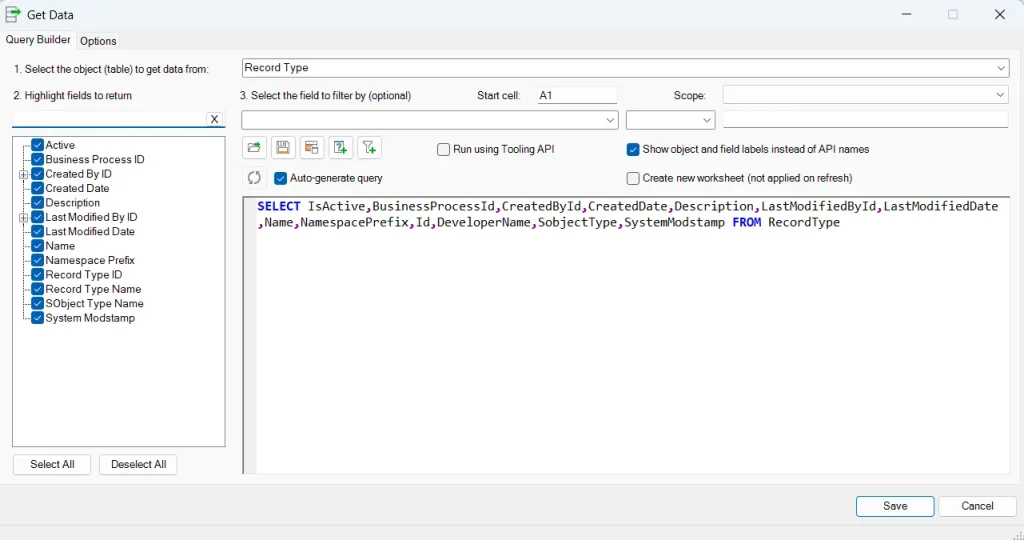Image resolution: width=1024 pixels, height=540 pixels.
Task: Click the refresh query circular arrows icon
Action: point(254,178)
